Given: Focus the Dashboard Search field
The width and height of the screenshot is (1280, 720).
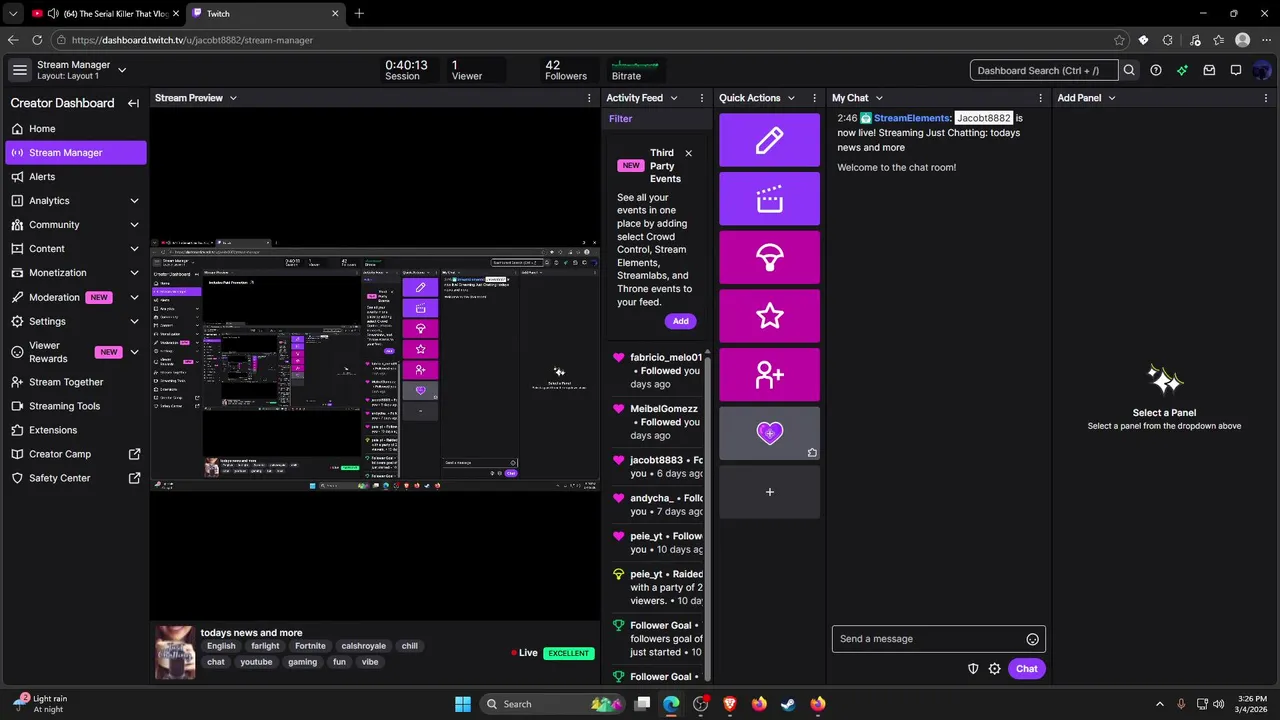Looking at the screenshot, I should pos(1044,70).
